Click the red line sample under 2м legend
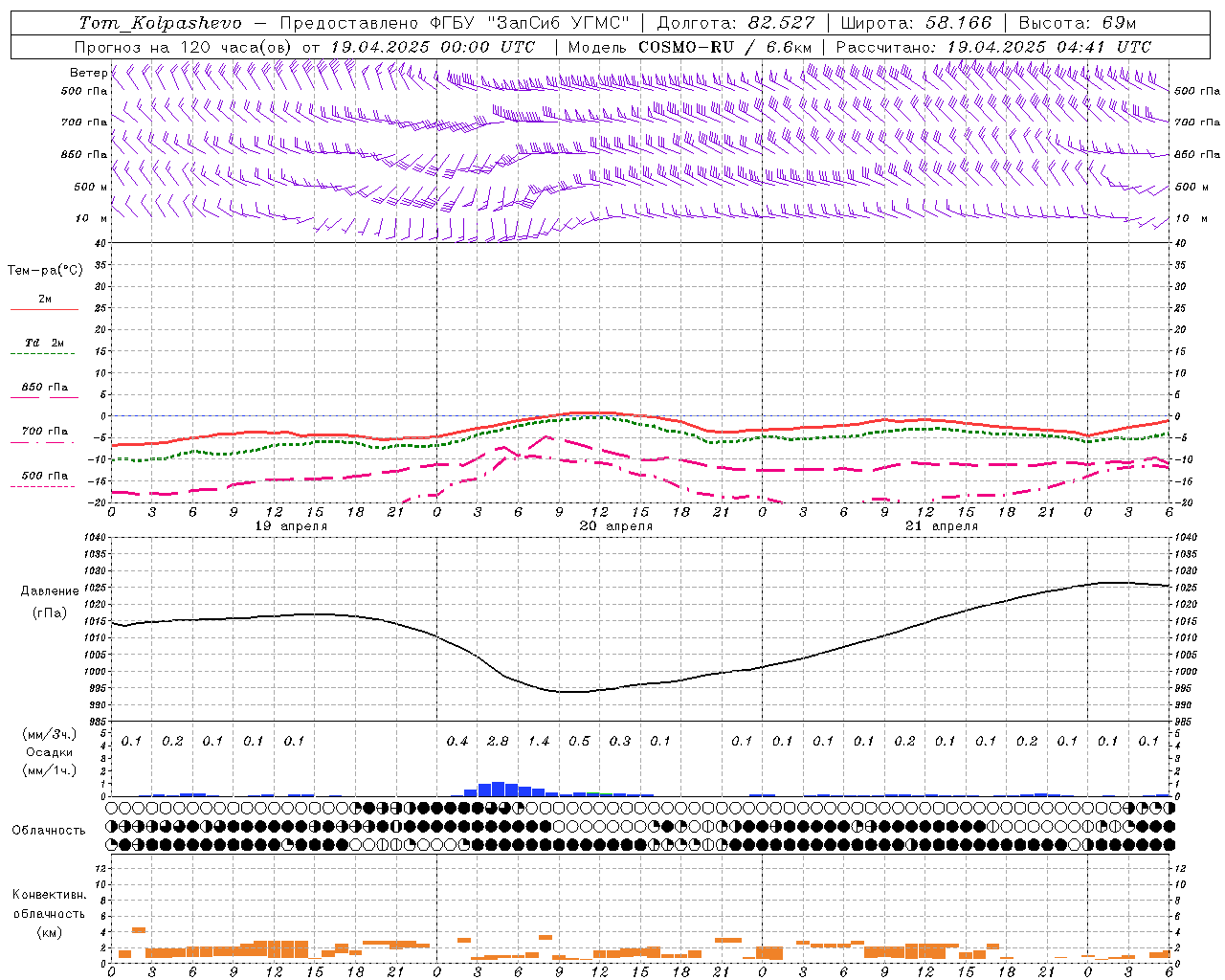This screenshot has width=1225, height=980. 44,310
